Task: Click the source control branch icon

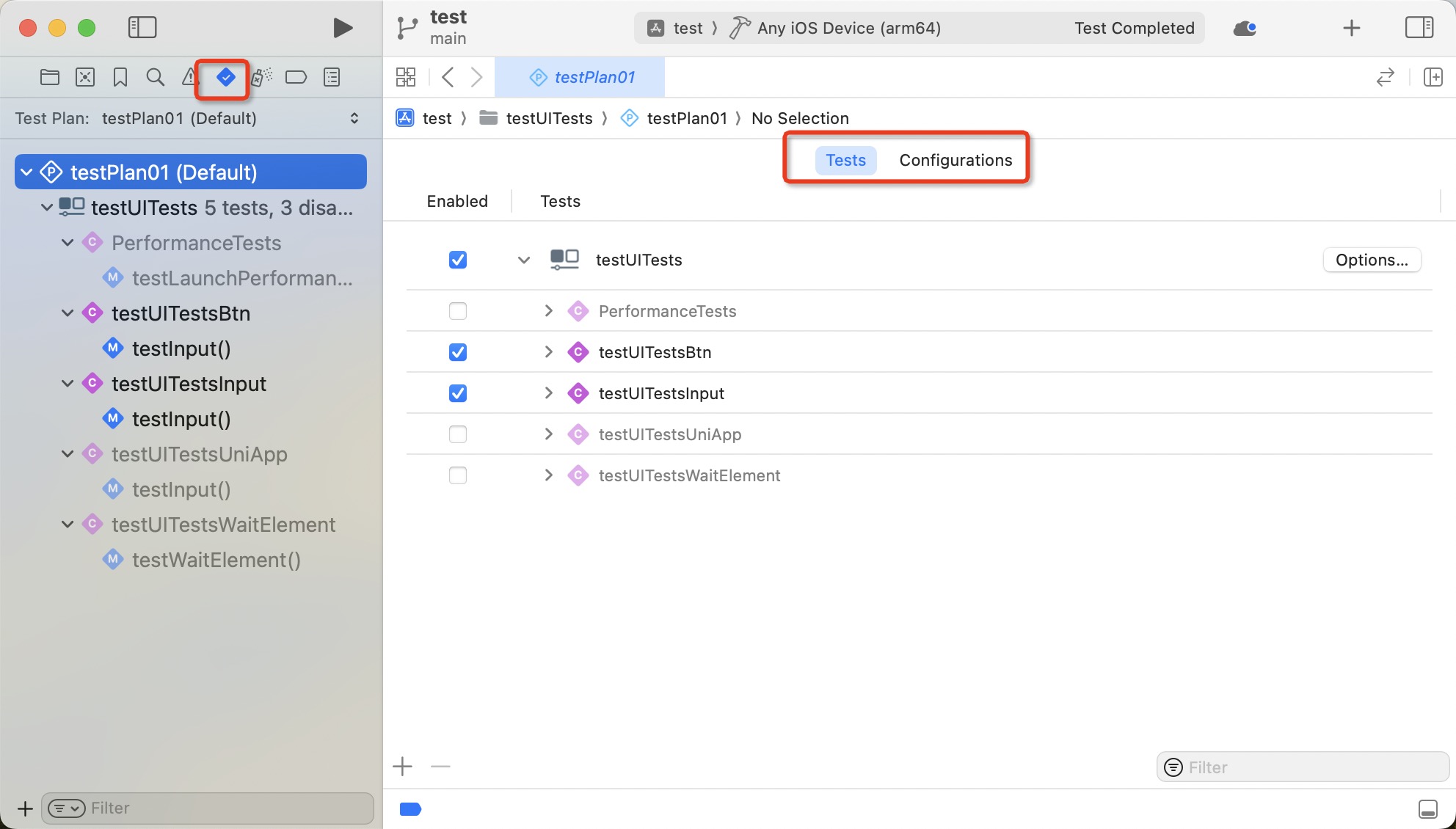Action: 406,28
